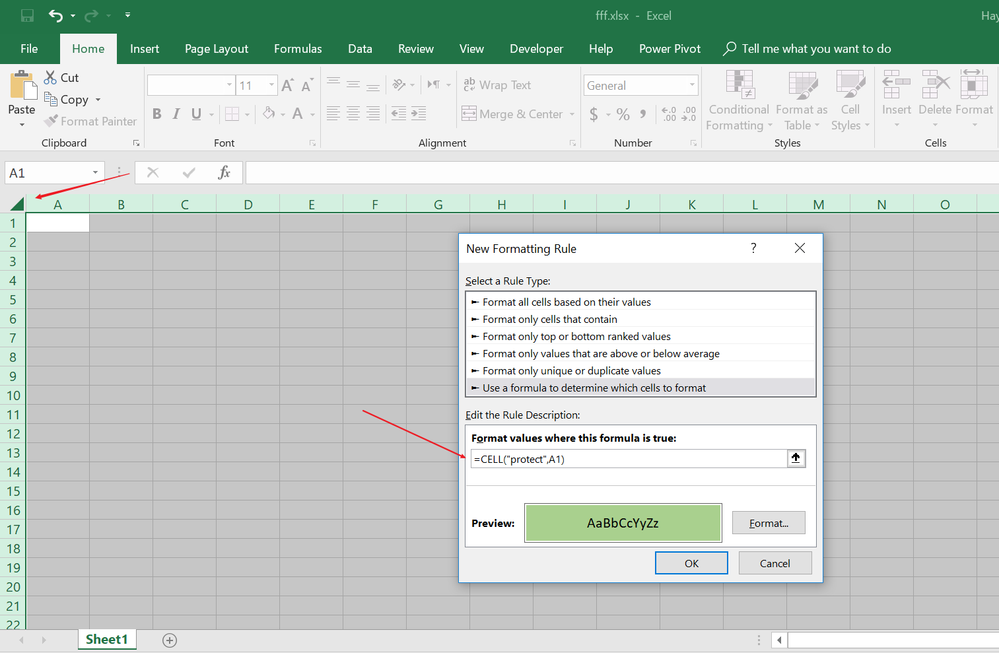This screenshot has height=653, width=999.
Task: Click the formula input field in dialog
Action: [x=629, y=459]
